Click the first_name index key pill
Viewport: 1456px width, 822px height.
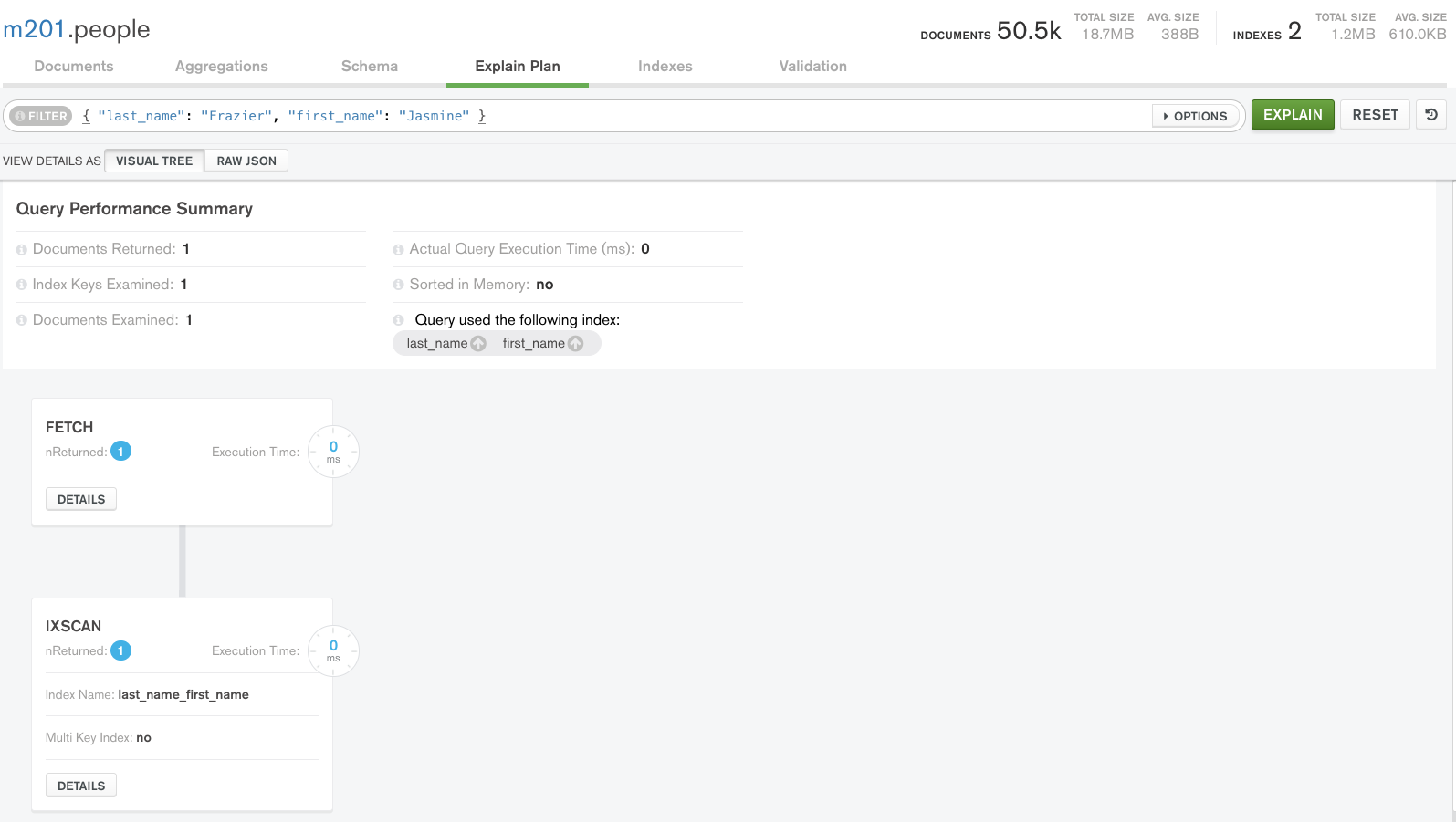click(x=542, y=344)
